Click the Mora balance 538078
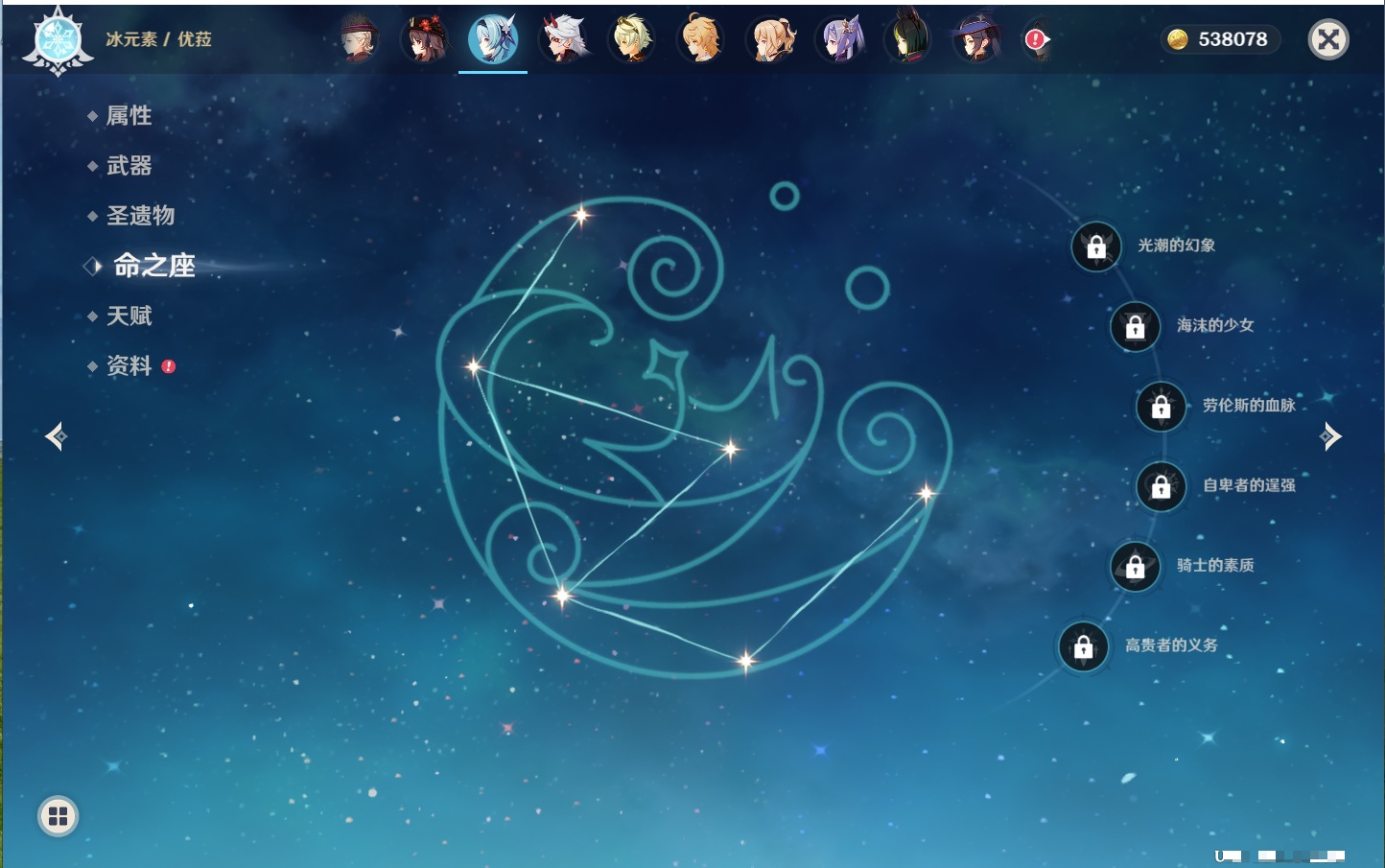 point(1232,39)
